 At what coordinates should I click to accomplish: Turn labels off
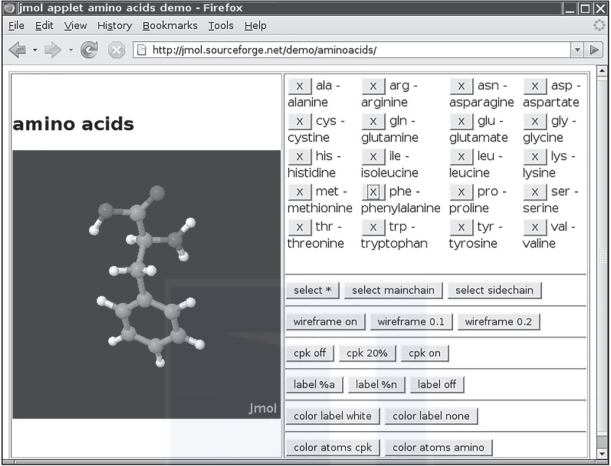(x=437, y=385)
